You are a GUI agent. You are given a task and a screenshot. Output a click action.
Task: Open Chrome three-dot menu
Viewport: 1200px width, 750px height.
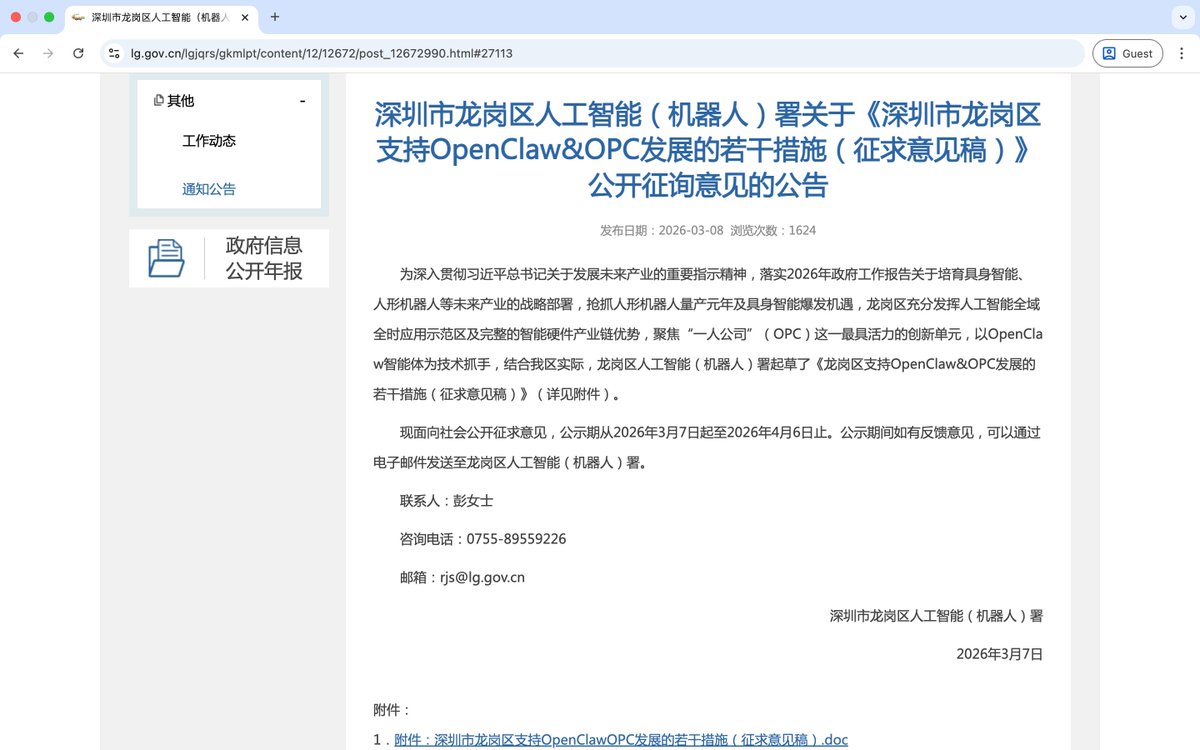point(1181,53)
